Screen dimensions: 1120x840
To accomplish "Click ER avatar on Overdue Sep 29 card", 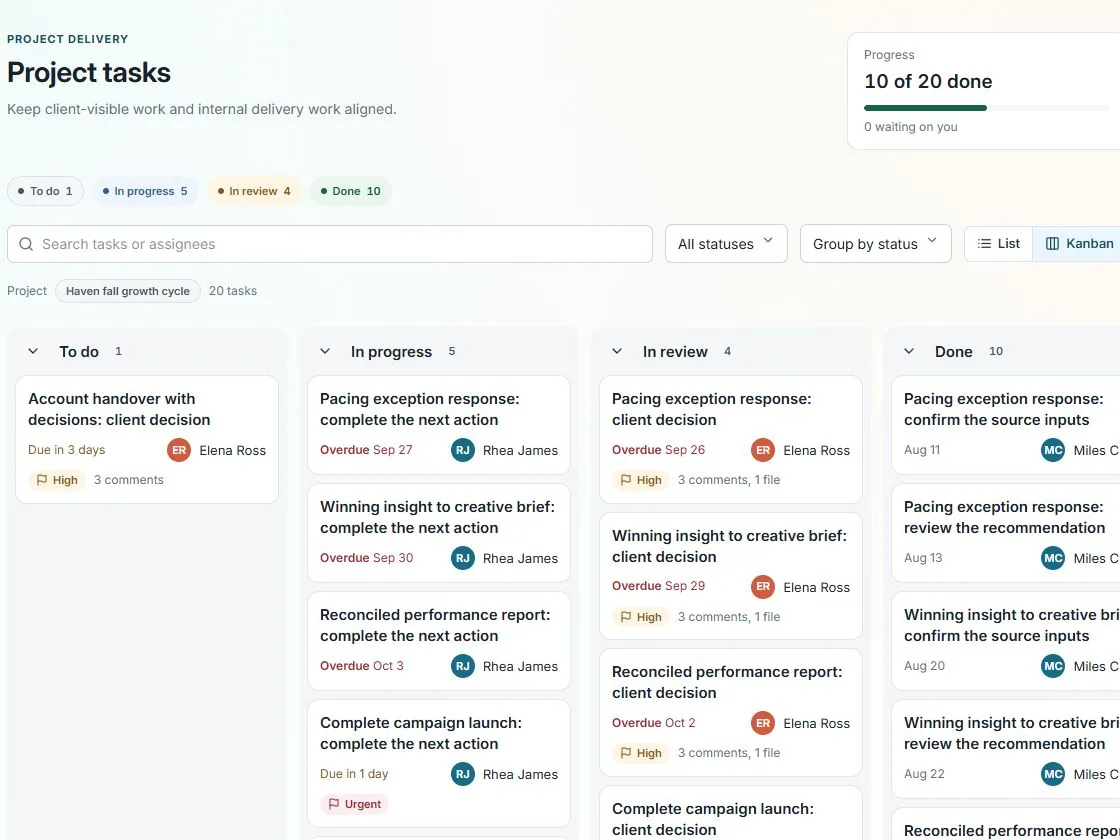I will tap(763, 586).
